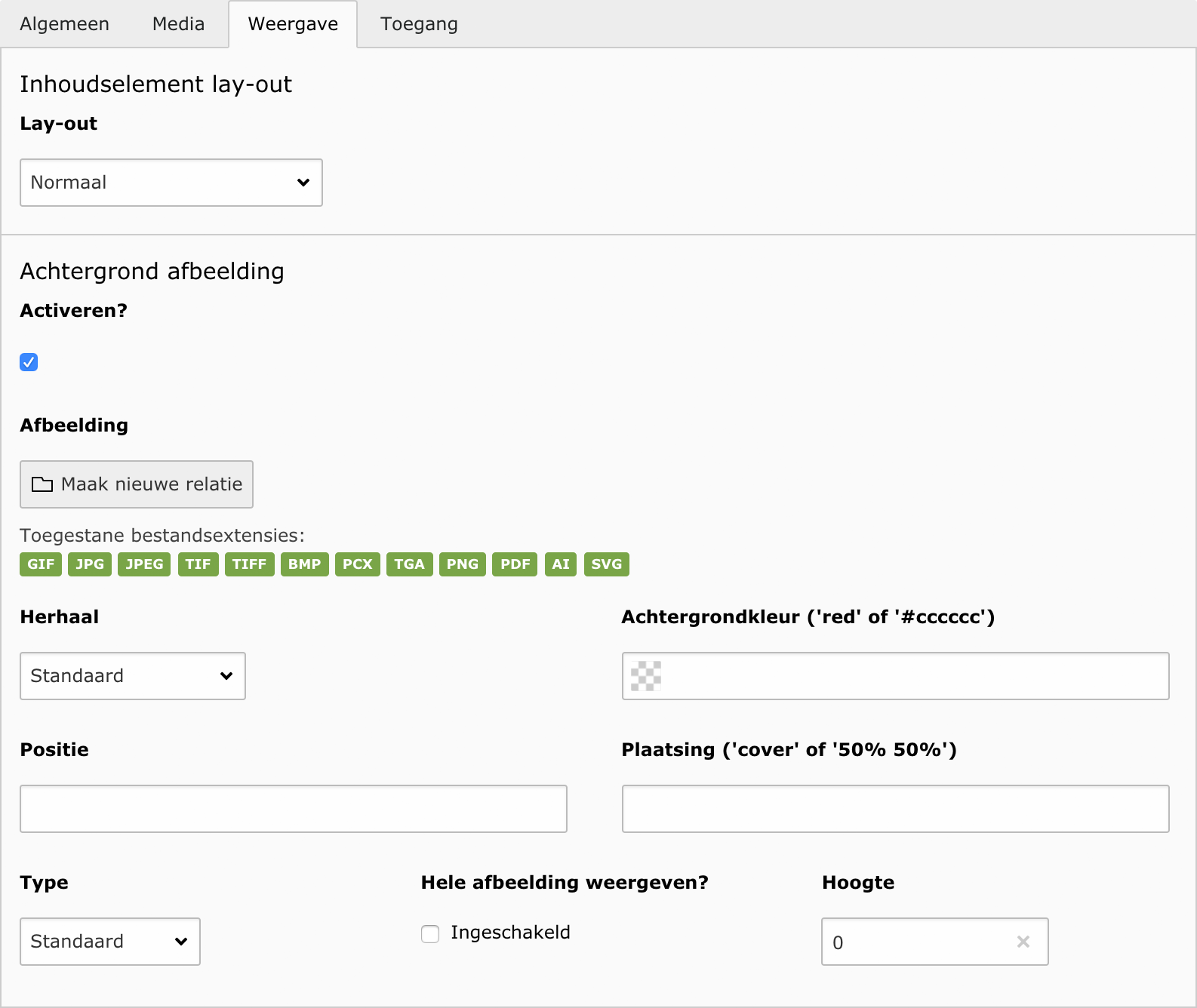Click the PDF file extension badge
The width and height of the screenshot is (1197, 1008).
pos(515,564)
